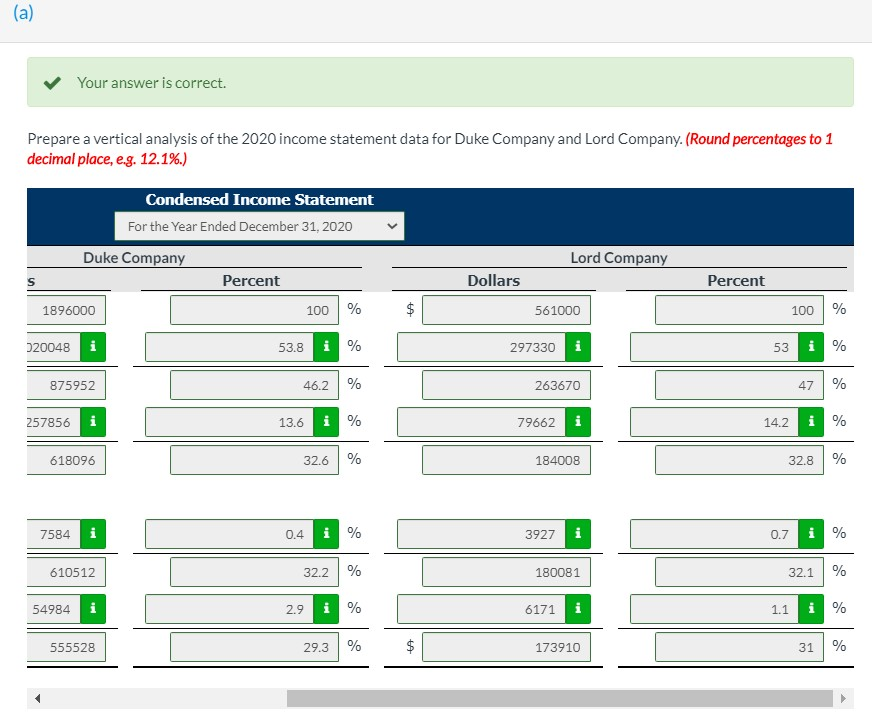The image size is (872, 716).
Task: Click Lord Company's 100 percent input field
Action: click(739, 310)
